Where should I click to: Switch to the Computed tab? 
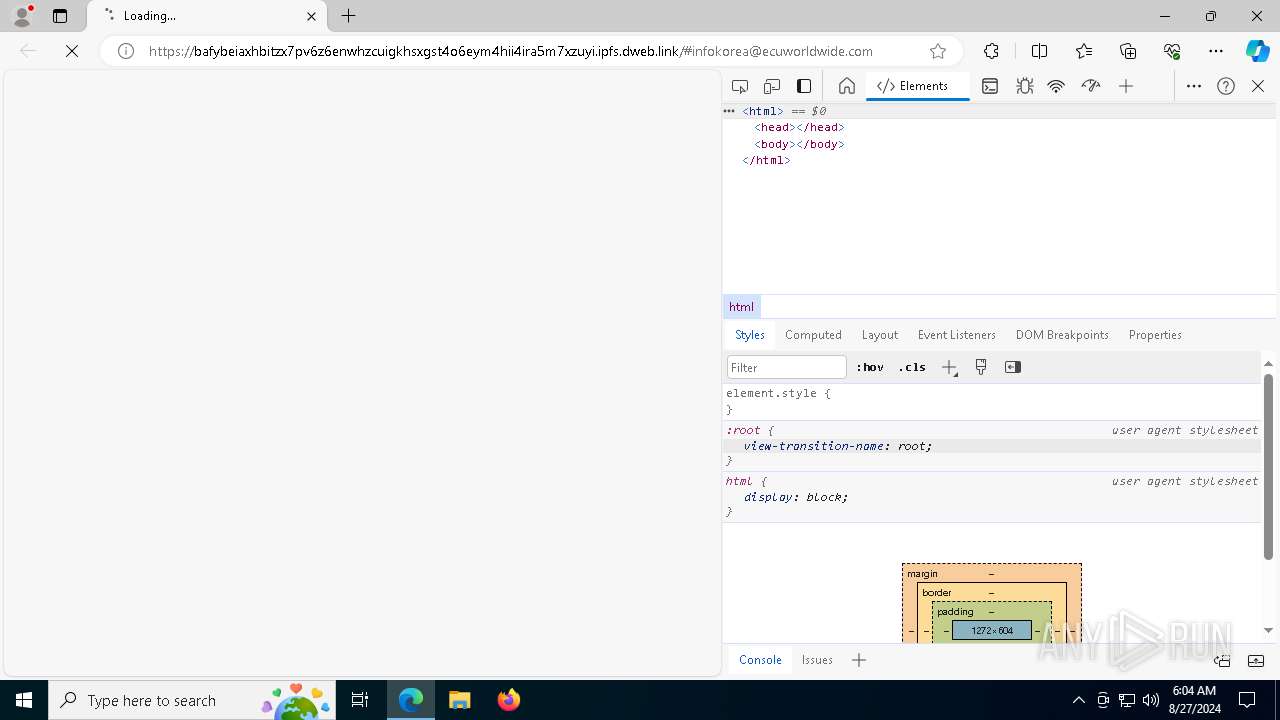[x=813, y=335]
